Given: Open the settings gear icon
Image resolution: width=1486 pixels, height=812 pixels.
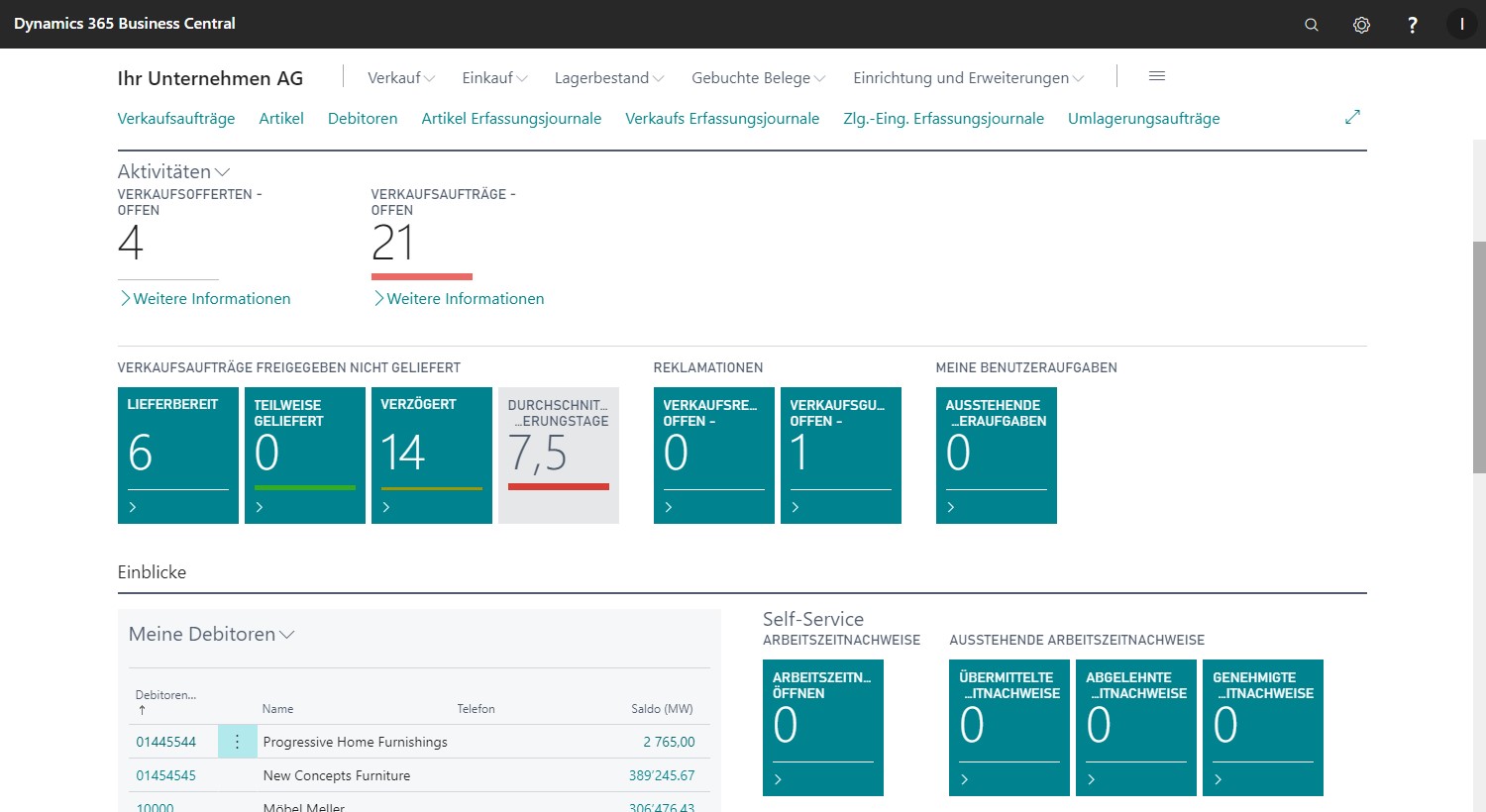Looking at the screenshot, I should [x=1361, y=25].
